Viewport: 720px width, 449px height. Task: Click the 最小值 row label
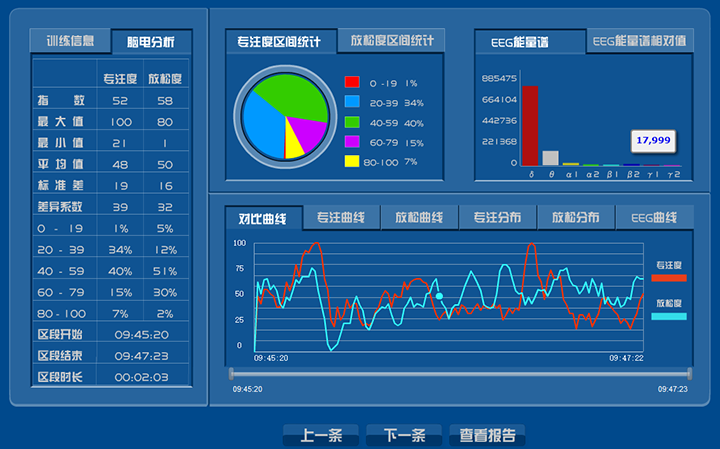point(61,143)
